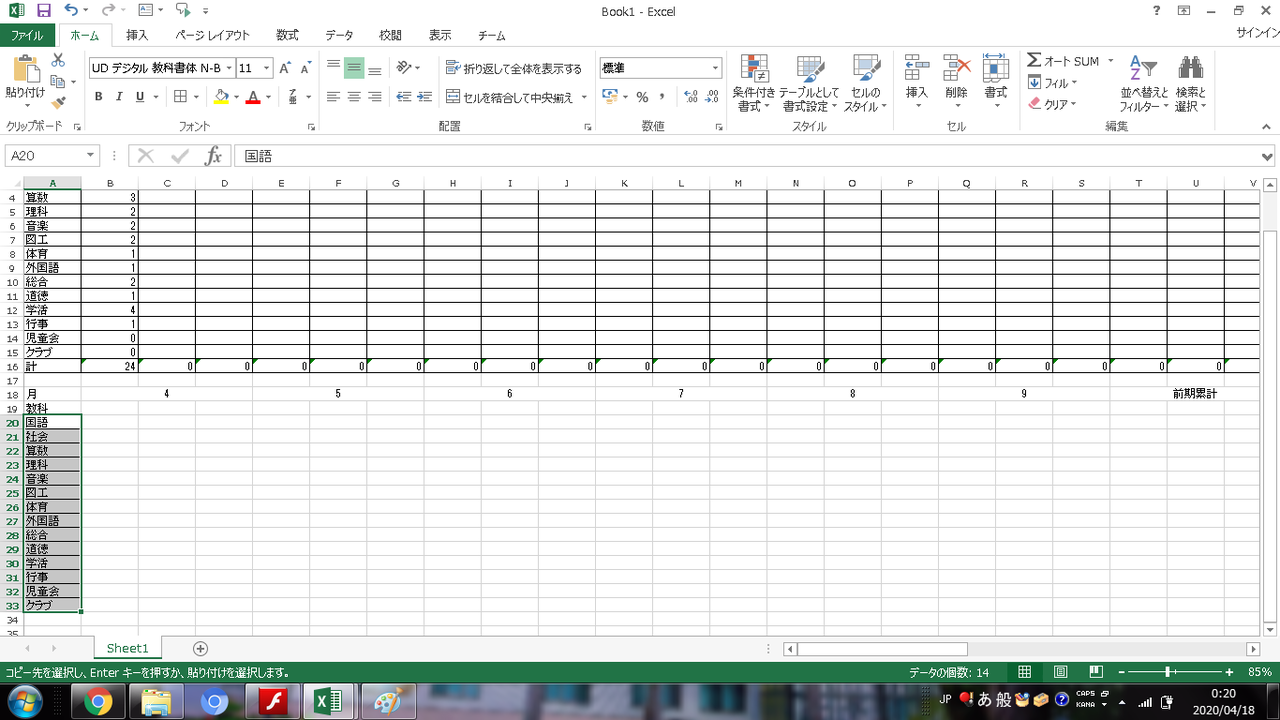Increase font size with large A icon
The height and width of the screenshot is (720, 1280).
tap(285, 68)
